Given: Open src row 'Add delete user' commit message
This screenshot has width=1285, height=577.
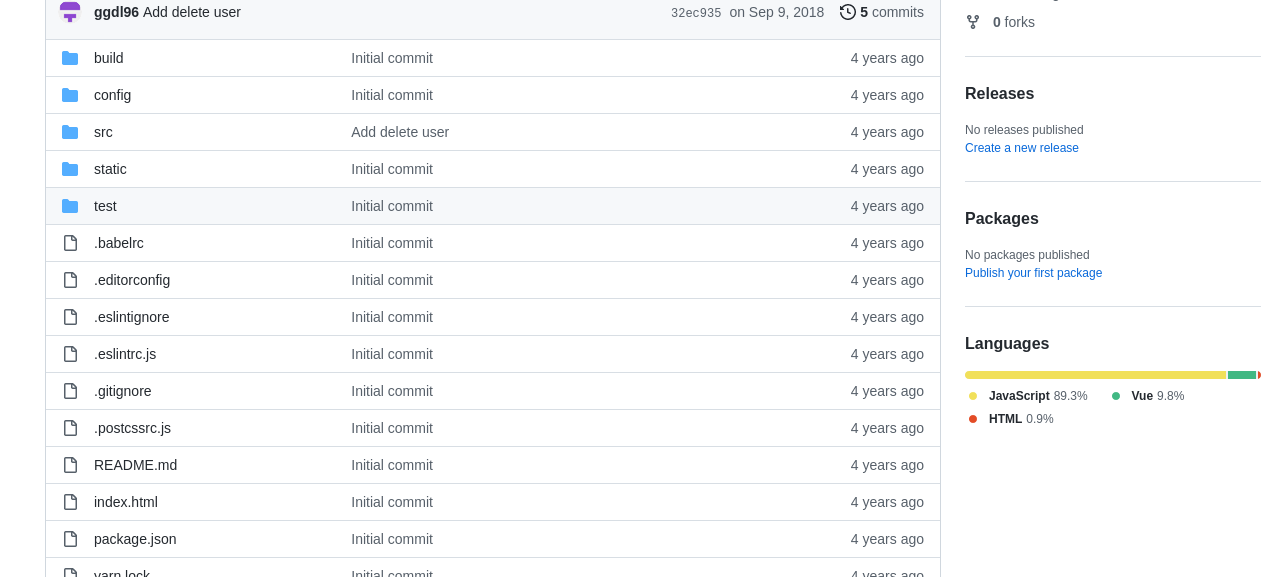Looking at the screenshot, I should [400, 132].
